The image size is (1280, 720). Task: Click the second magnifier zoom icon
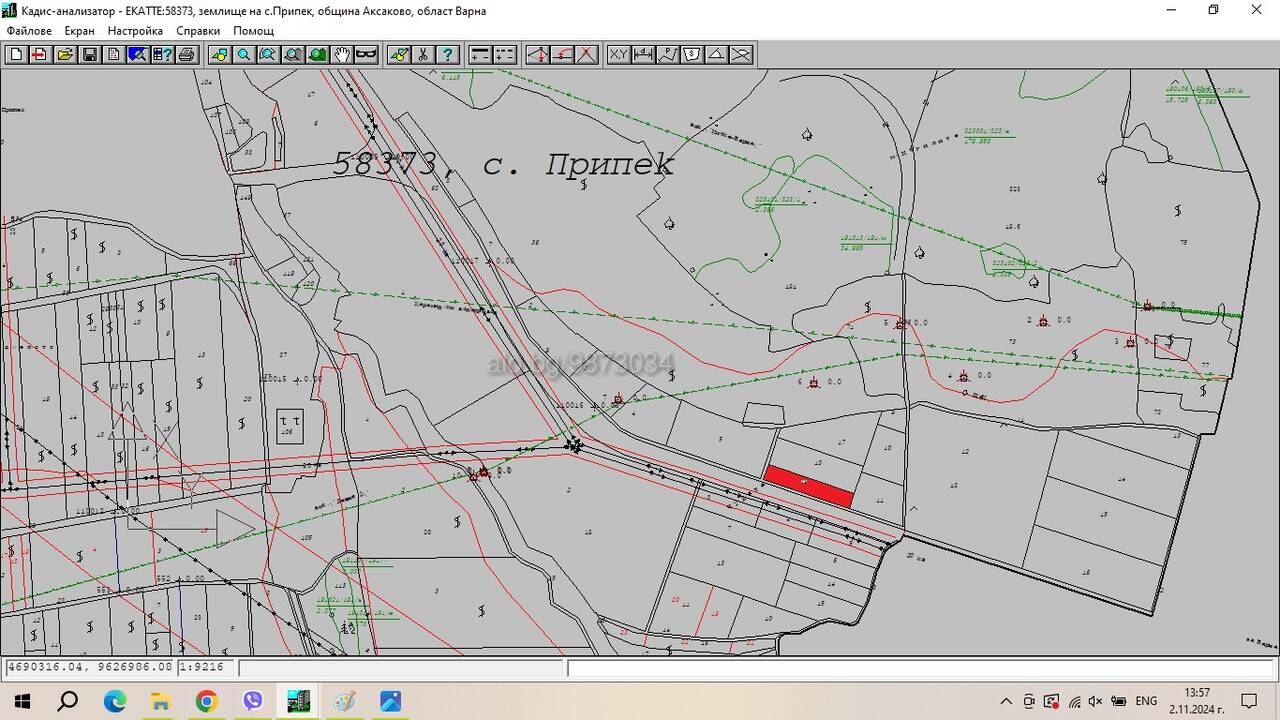pos(268,54)
